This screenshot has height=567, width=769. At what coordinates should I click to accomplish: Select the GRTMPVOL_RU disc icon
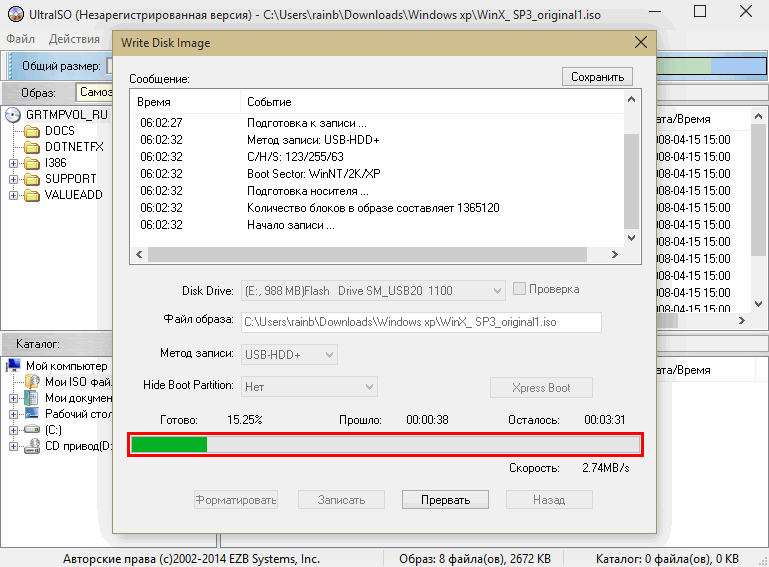pyautogui.click(x=13, y=115)
